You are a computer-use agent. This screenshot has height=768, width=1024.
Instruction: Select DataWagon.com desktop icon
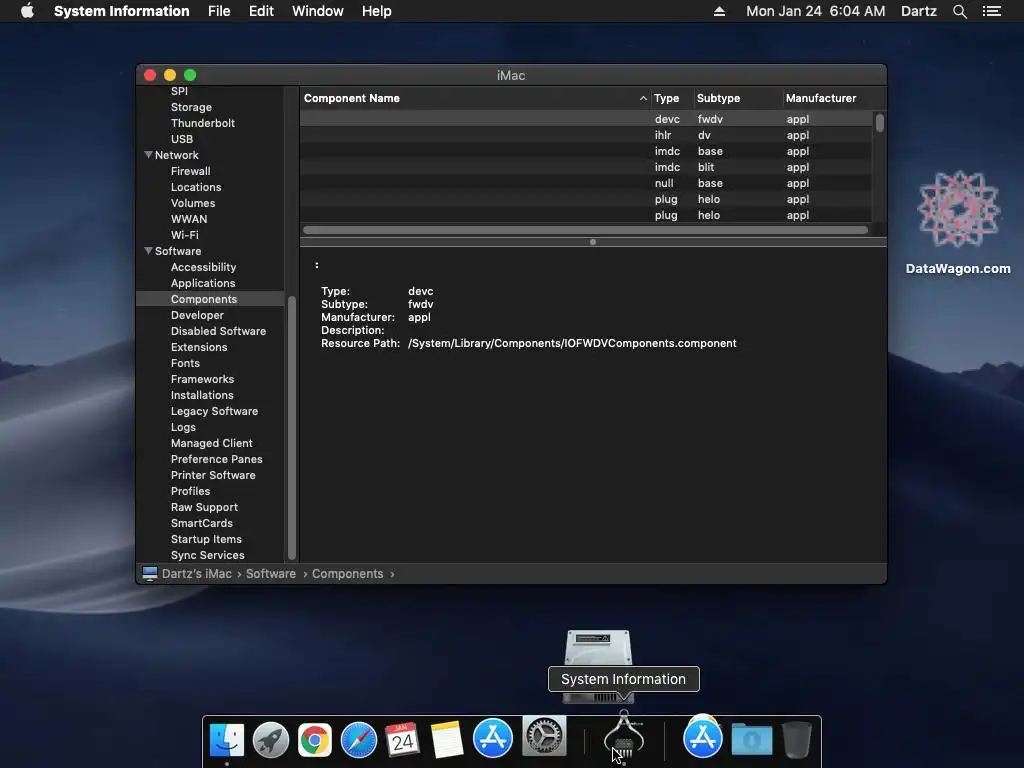[x=958, y=222]
